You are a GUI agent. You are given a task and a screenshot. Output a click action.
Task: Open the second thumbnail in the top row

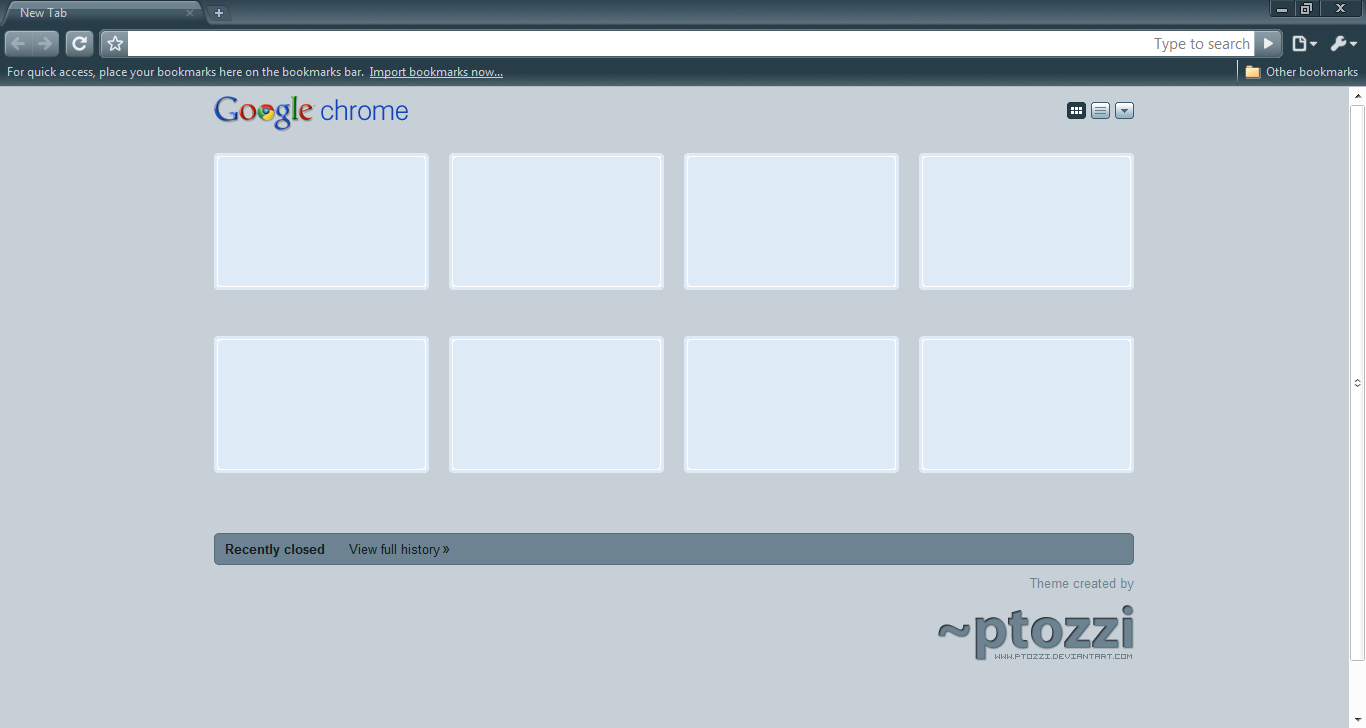(x=556, y=221)
